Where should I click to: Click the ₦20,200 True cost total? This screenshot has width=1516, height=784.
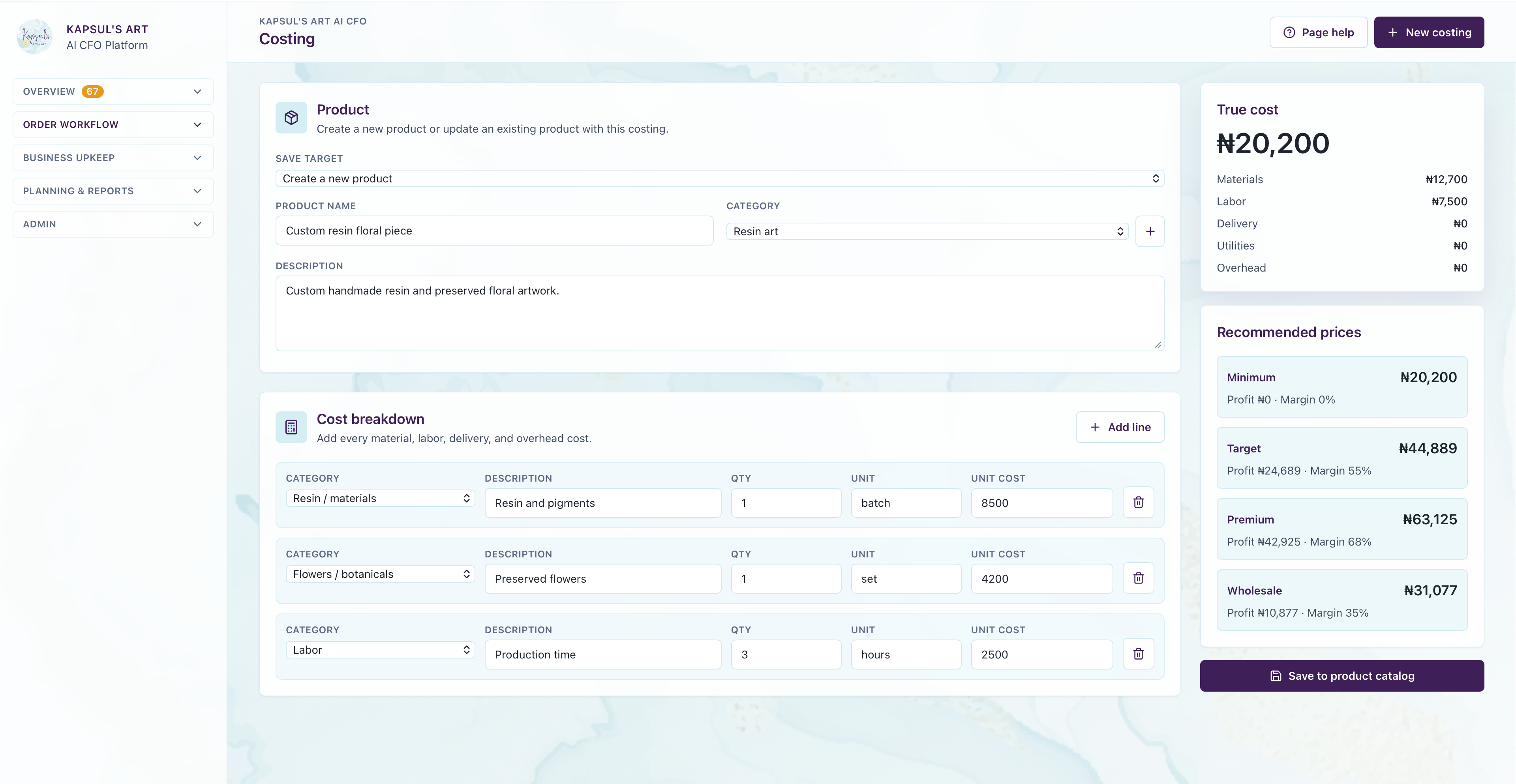click(x=1272, y=144)
